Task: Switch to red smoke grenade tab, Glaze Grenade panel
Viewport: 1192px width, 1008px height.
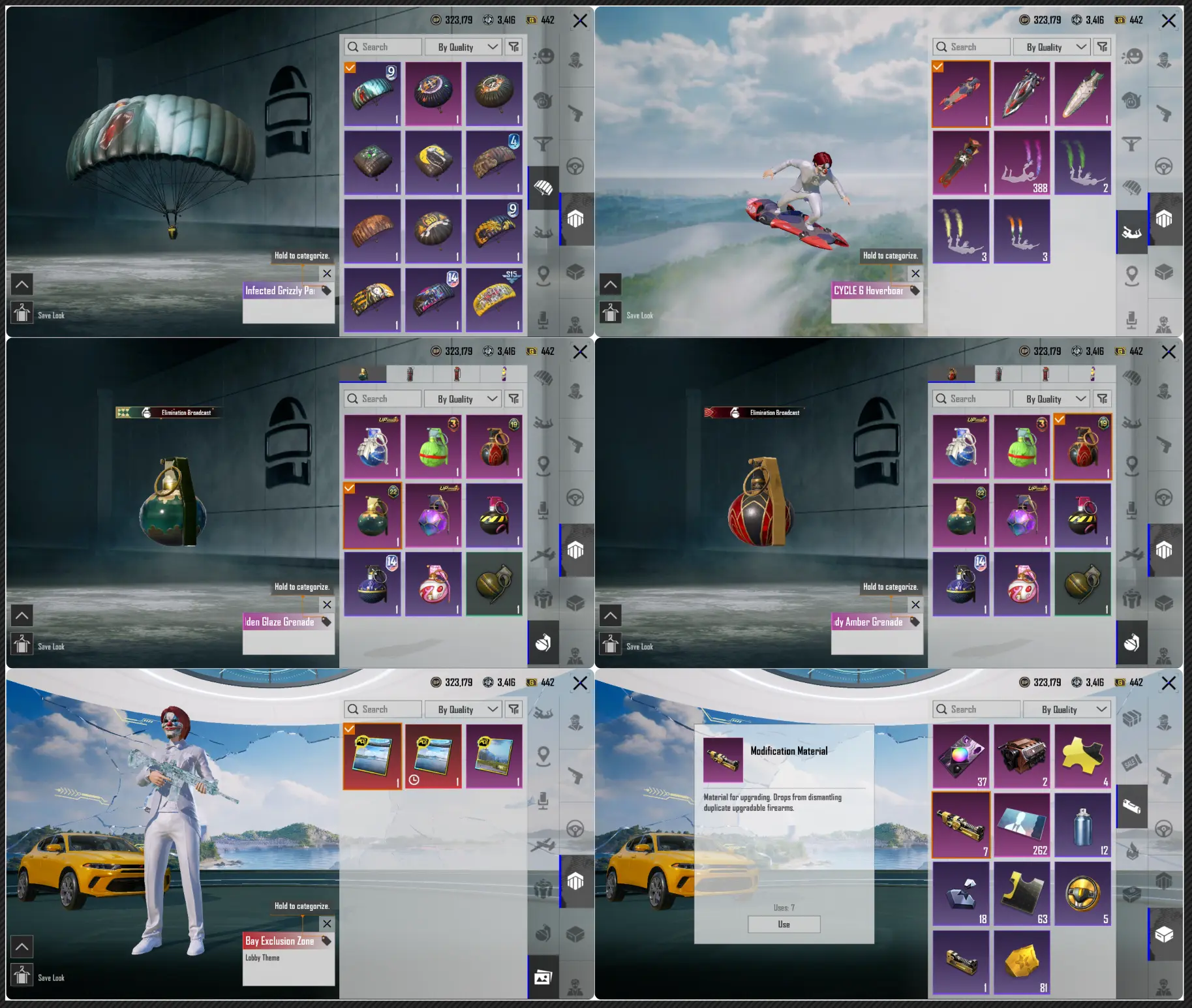Action: (457, 374)
